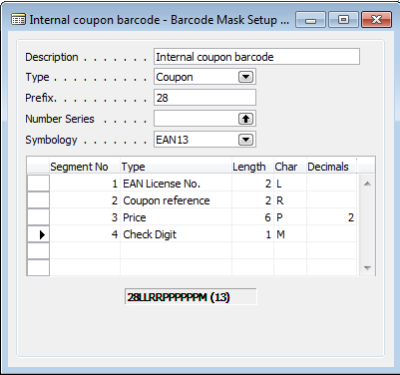This screenshot has width=400, height=375.
Task: Click the Price row Decimals cell with 2
Action: click(331, 217)
